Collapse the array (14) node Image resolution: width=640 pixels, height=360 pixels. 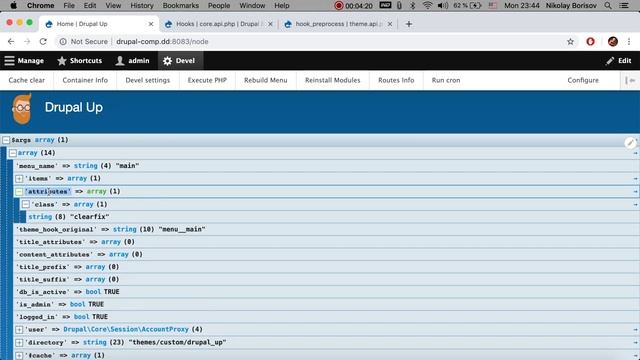click(13, 153)
